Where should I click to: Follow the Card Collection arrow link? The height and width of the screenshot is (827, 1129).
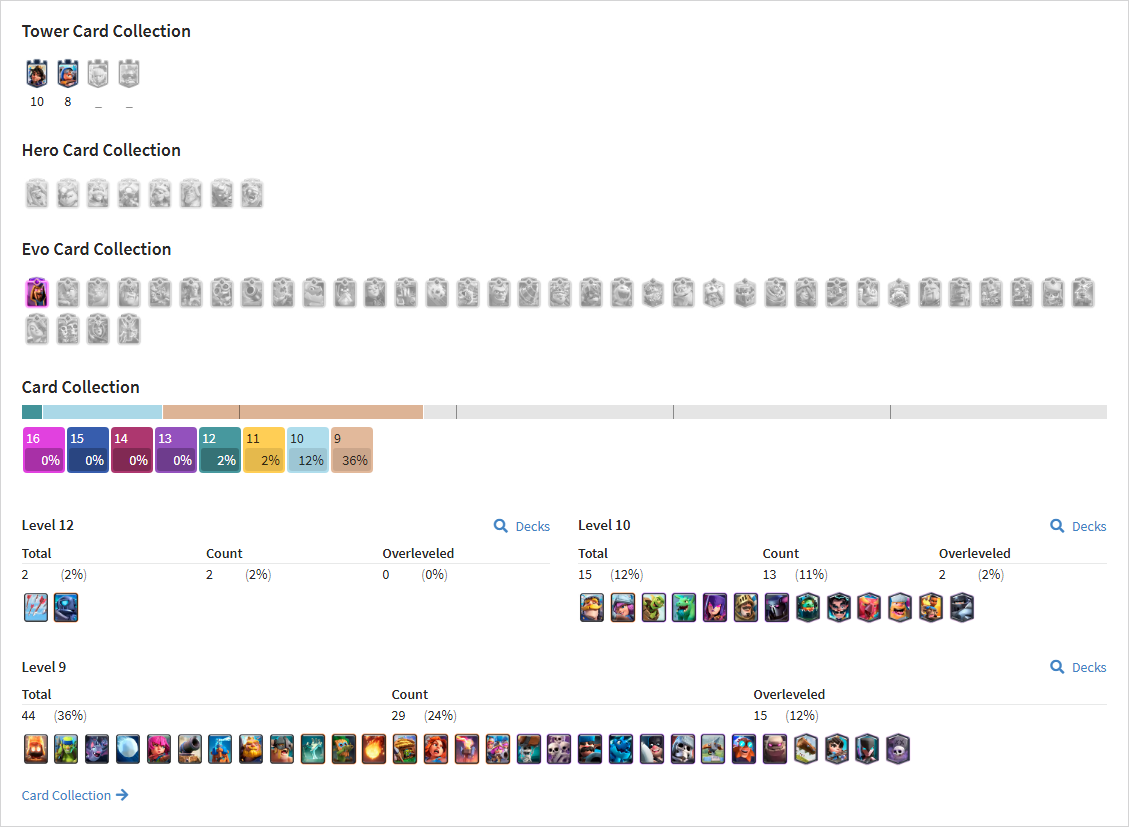75,795
